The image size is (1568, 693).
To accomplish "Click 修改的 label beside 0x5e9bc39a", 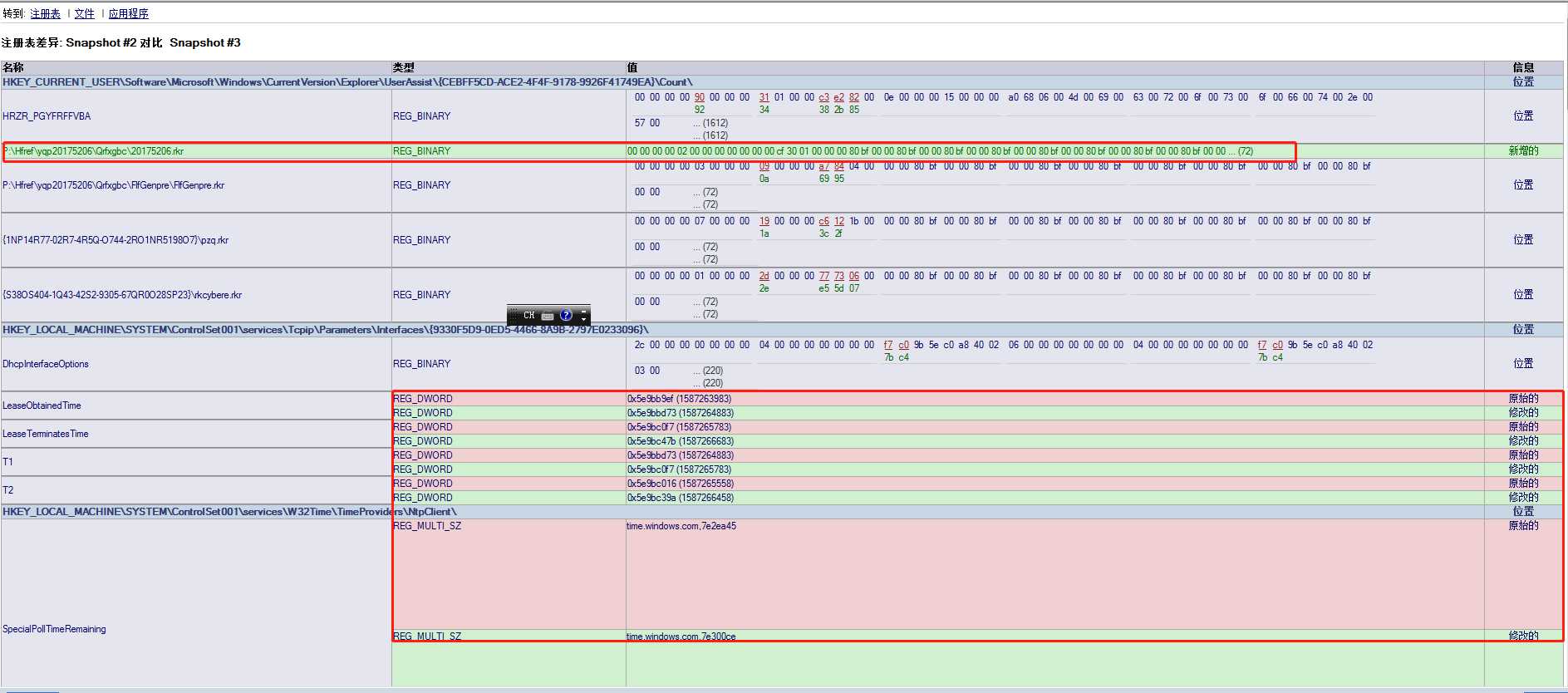I will (1523, 498).
